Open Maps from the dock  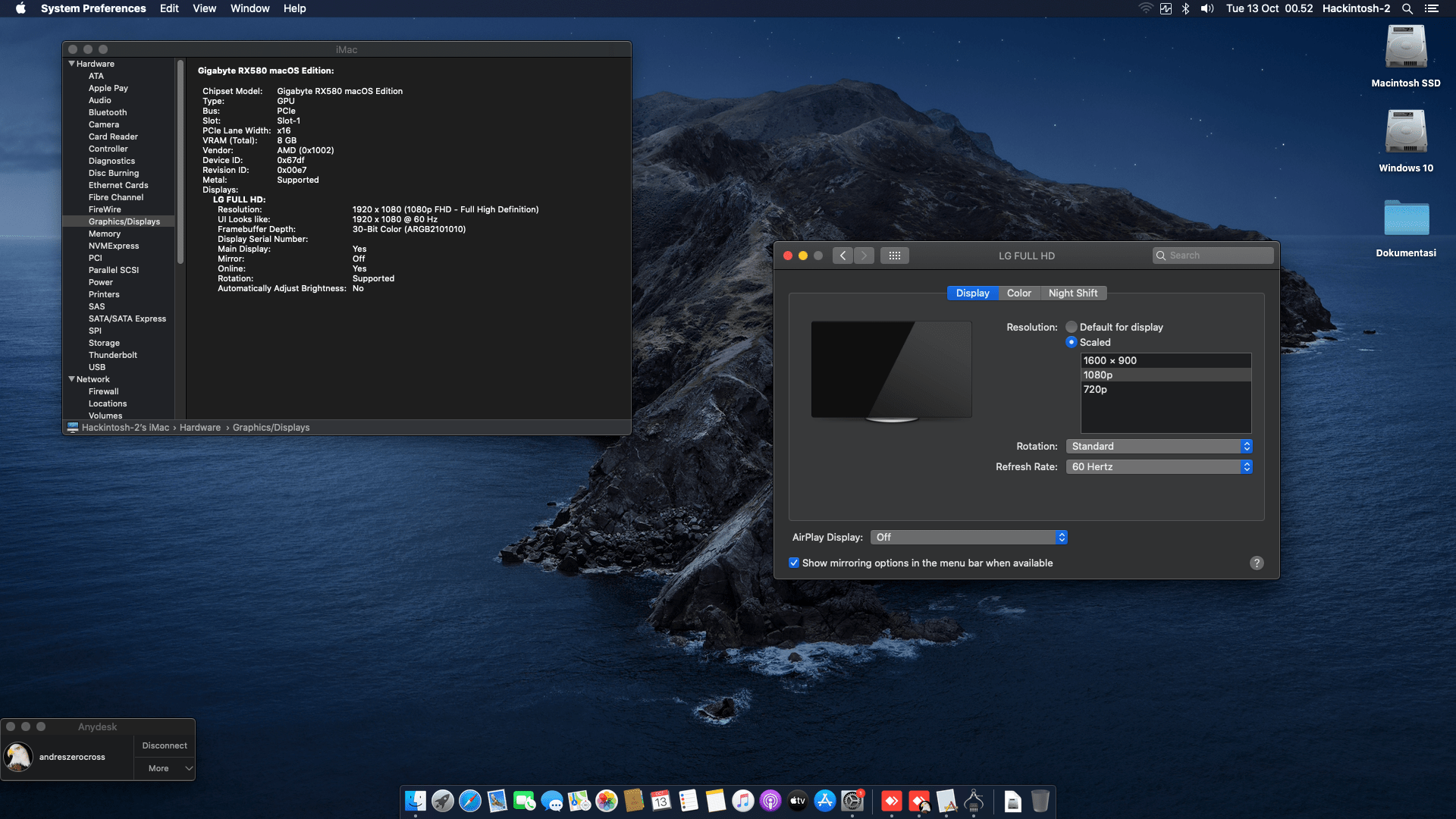(579, 801)
